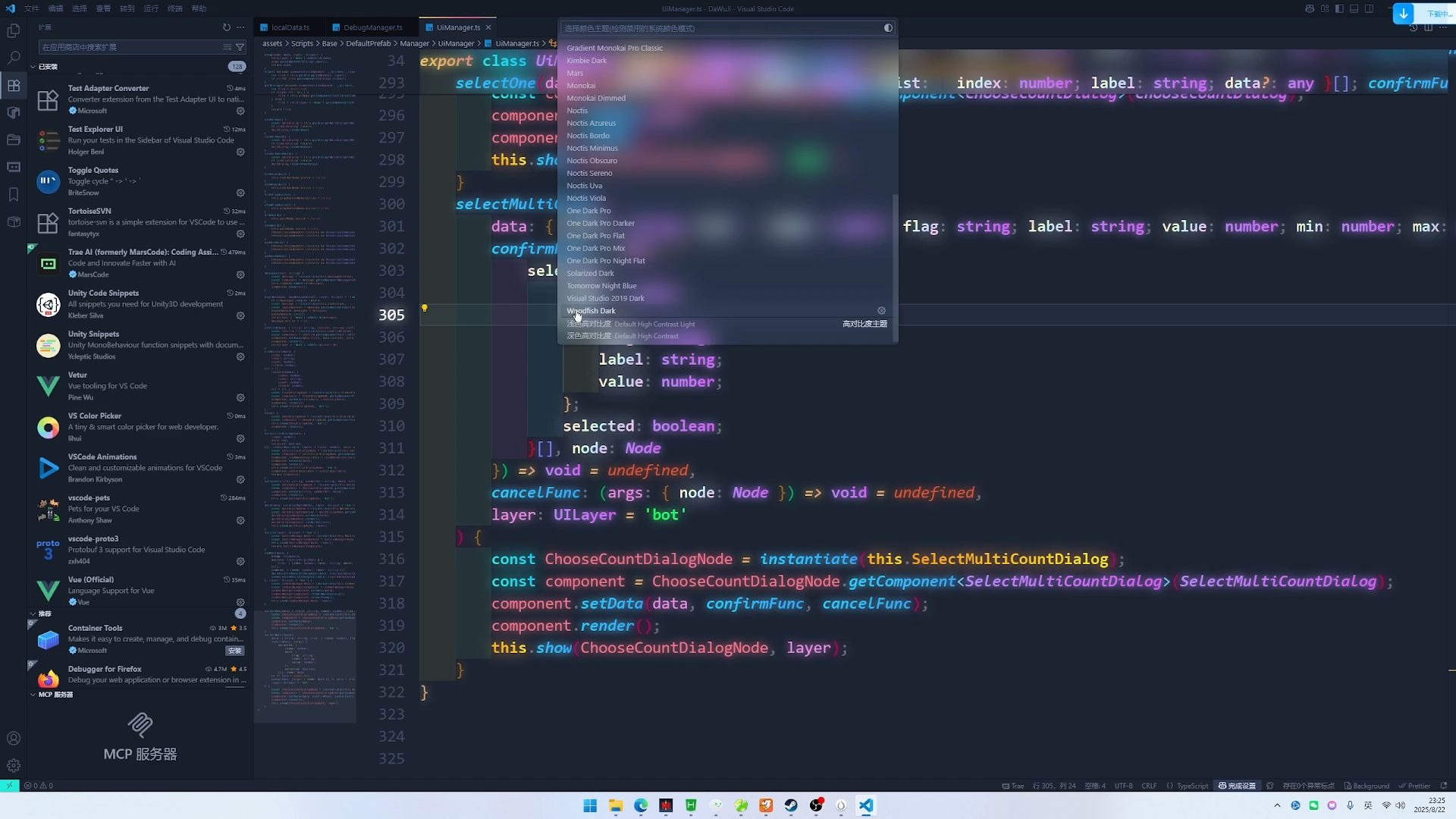Change the indentation spaces setting
This screenshot has width=1456, height=819.
click(x=1095, y=786)
